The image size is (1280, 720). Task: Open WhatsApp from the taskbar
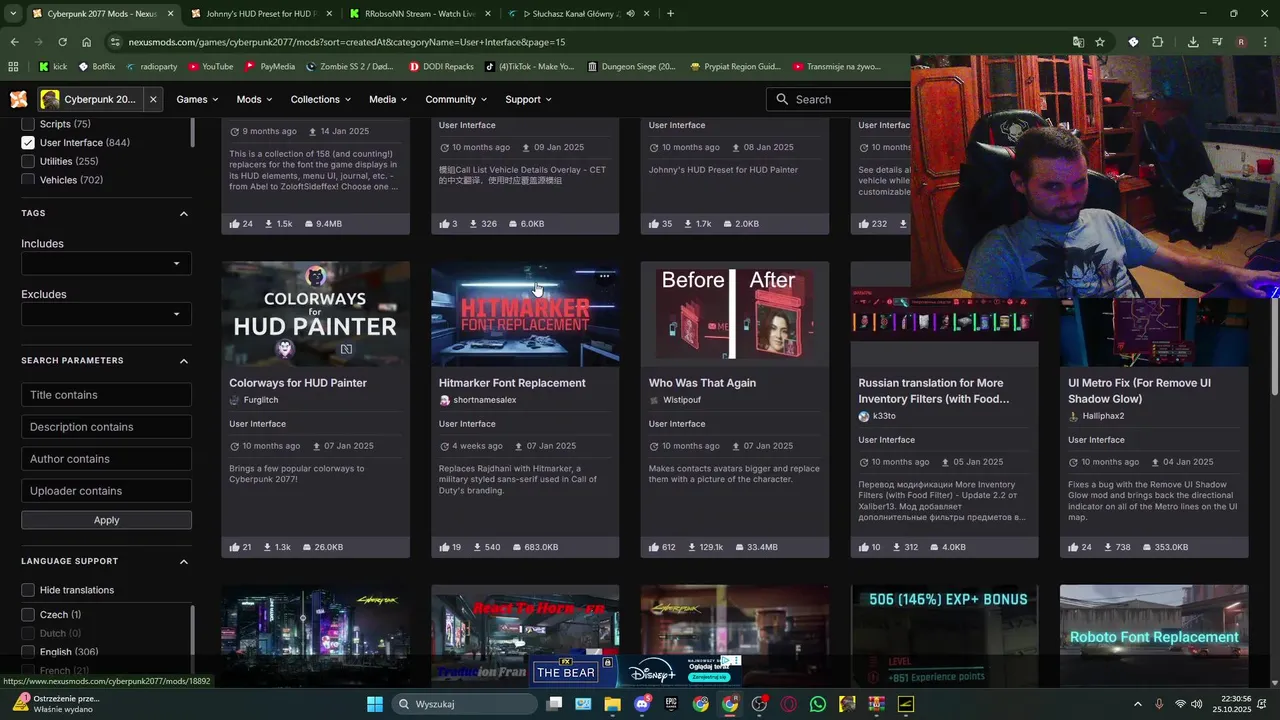818,704
